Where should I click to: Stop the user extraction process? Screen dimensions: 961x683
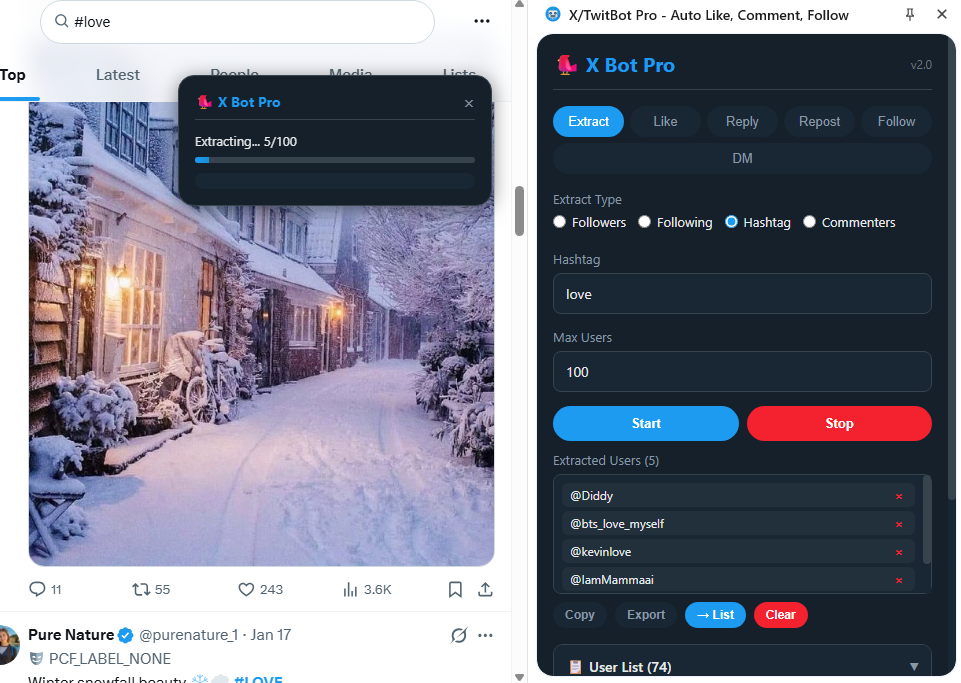point(838,423)
